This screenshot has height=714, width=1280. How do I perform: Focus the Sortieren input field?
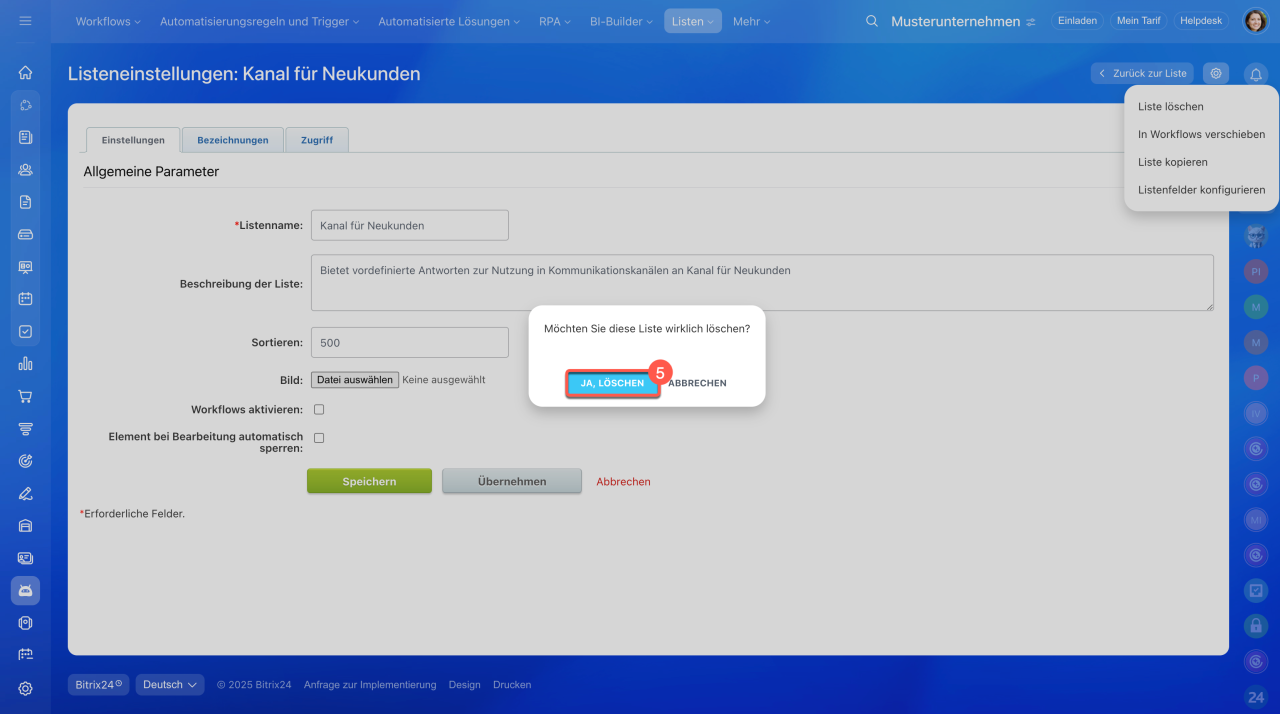410,342
